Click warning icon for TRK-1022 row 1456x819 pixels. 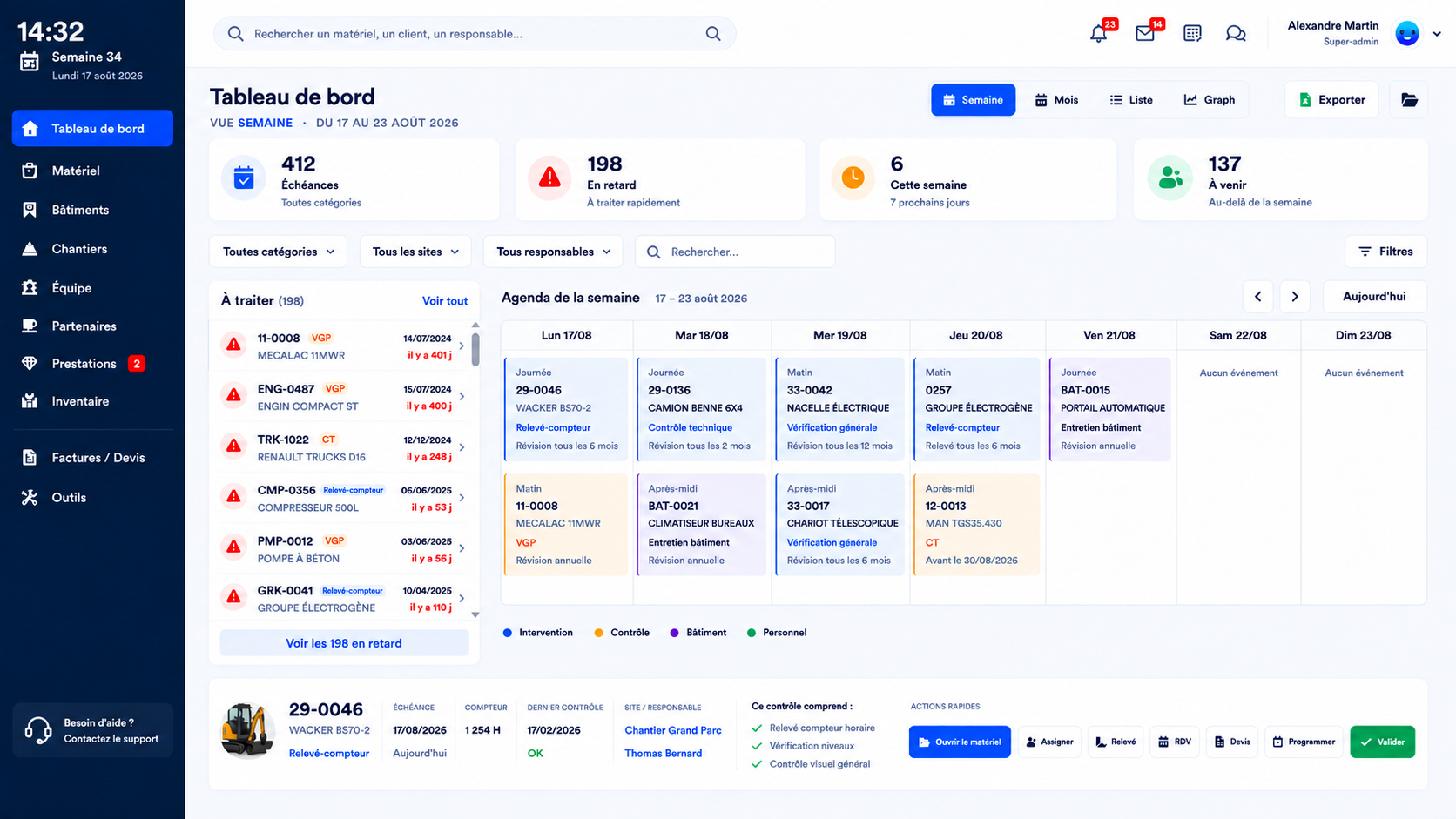(233, 446)
